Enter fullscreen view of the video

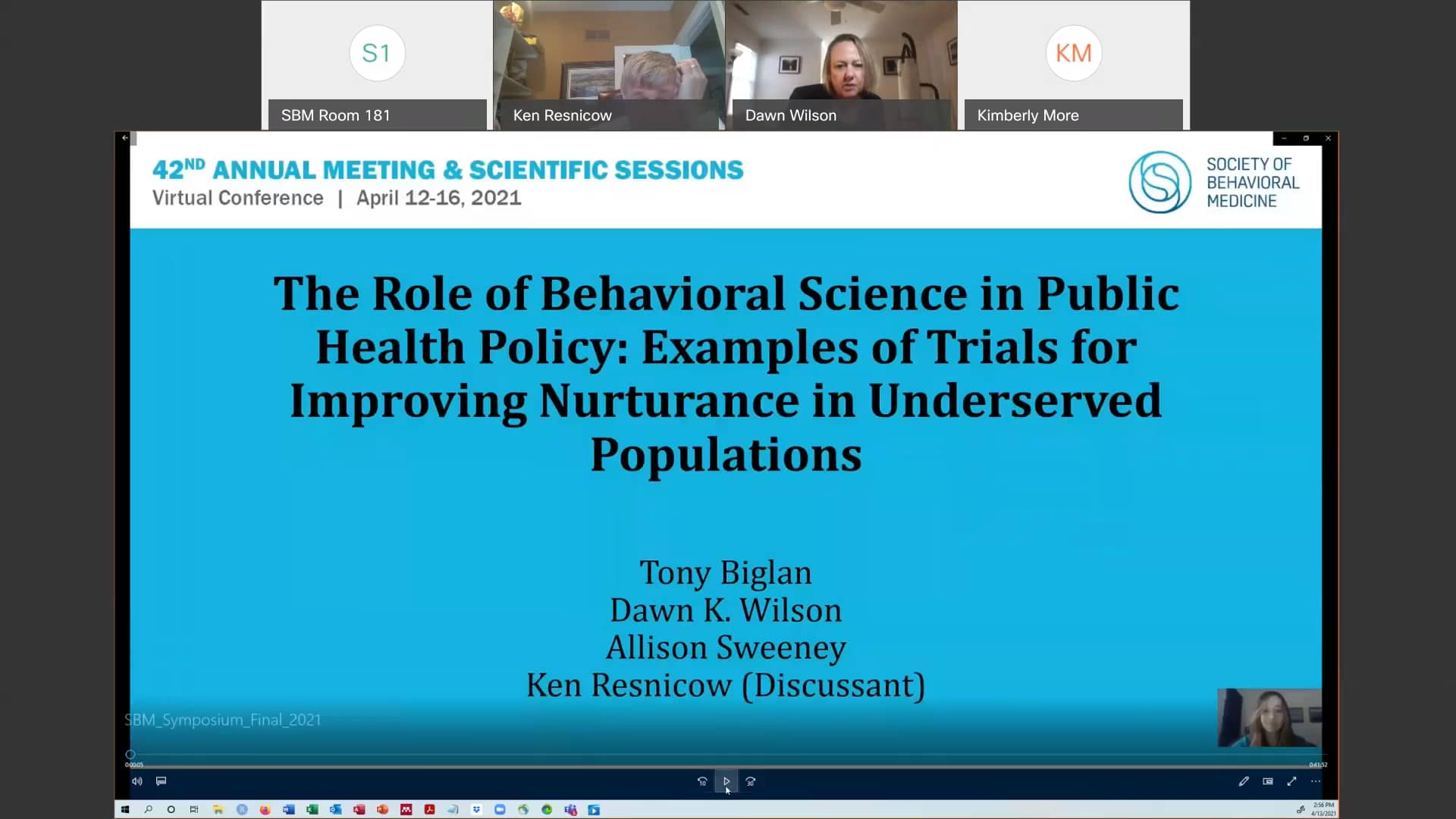1292,780
